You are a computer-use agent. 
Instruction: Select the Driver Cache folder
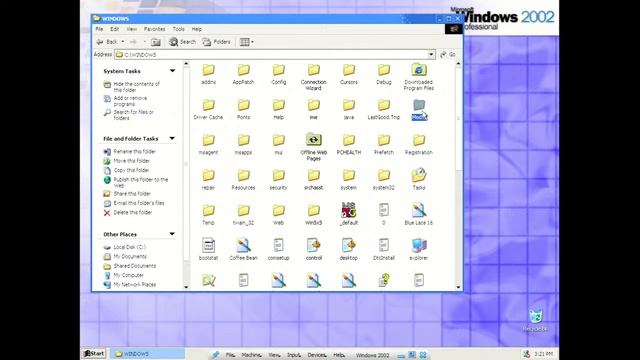[208, 109]
